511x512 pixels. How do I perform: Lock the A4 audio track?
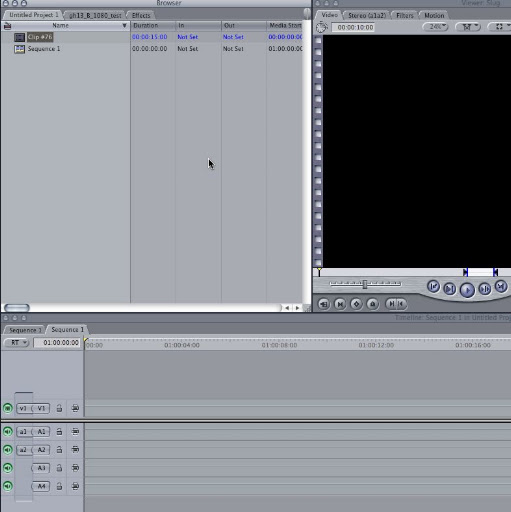click(x=59, y=486)
